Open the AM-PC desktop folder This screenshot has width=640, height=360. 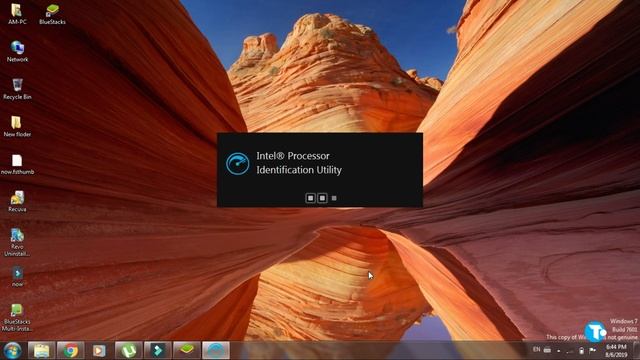coord(17,13)
